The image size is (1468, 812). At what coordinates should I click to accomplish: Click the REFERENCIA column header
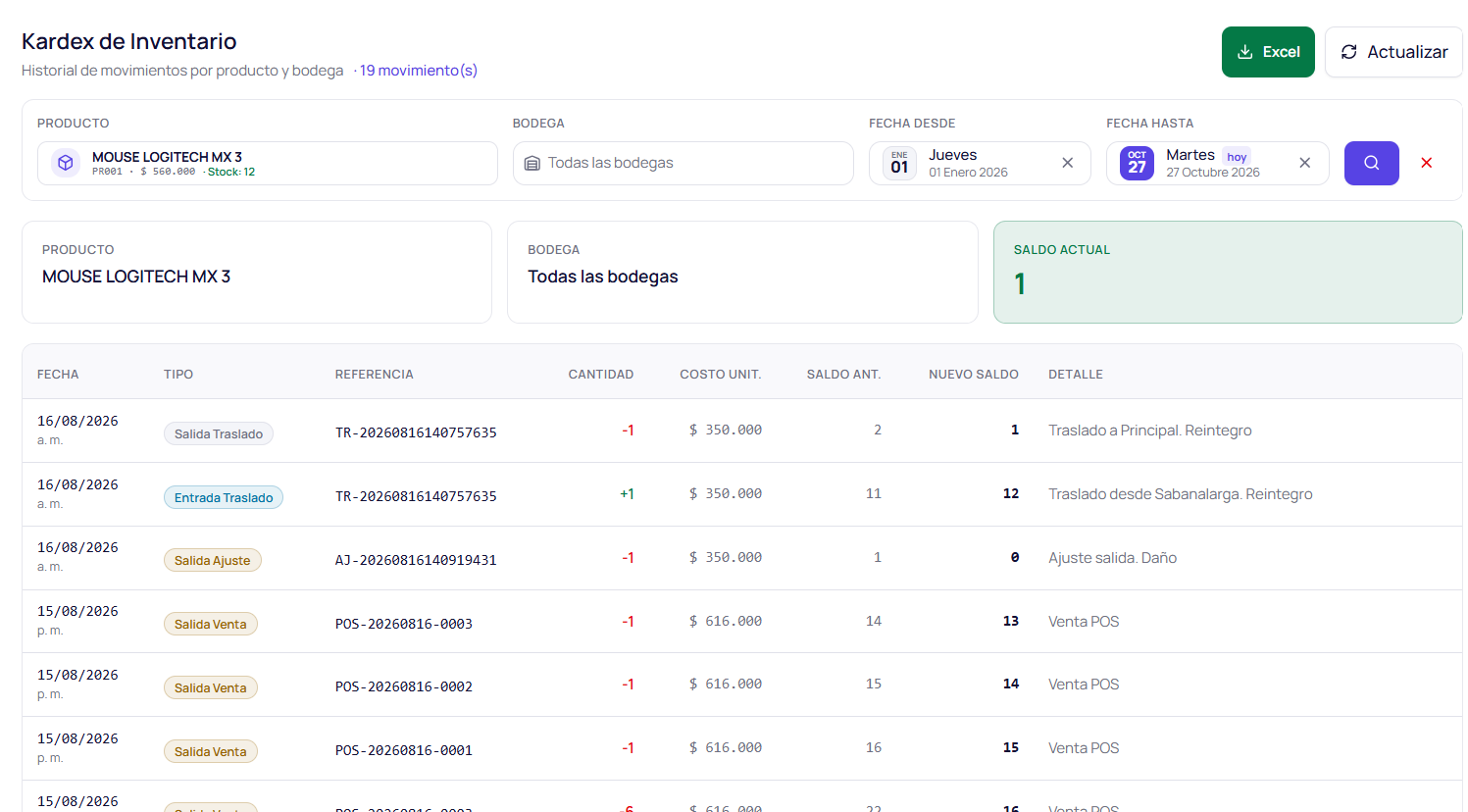tap(375, 375)
